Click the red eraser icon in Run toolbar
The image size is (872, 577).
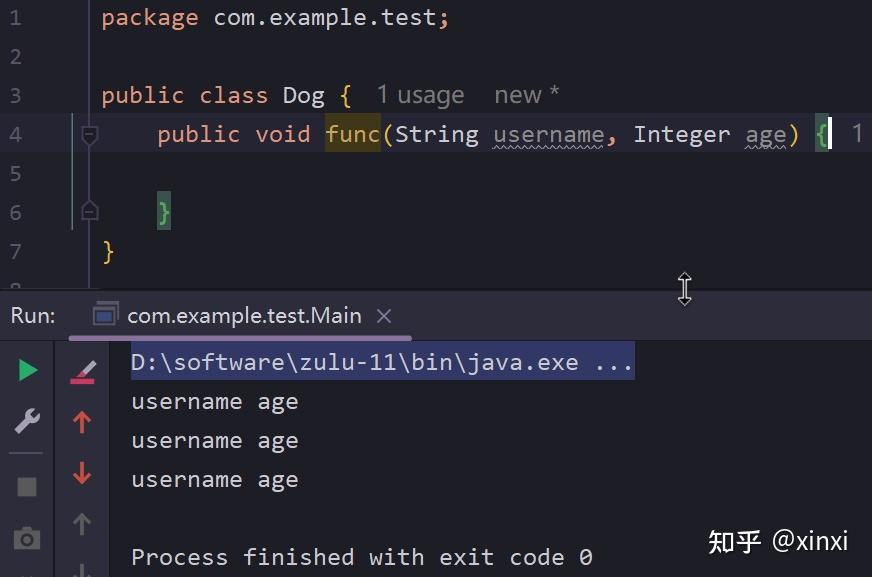point(82,373)
